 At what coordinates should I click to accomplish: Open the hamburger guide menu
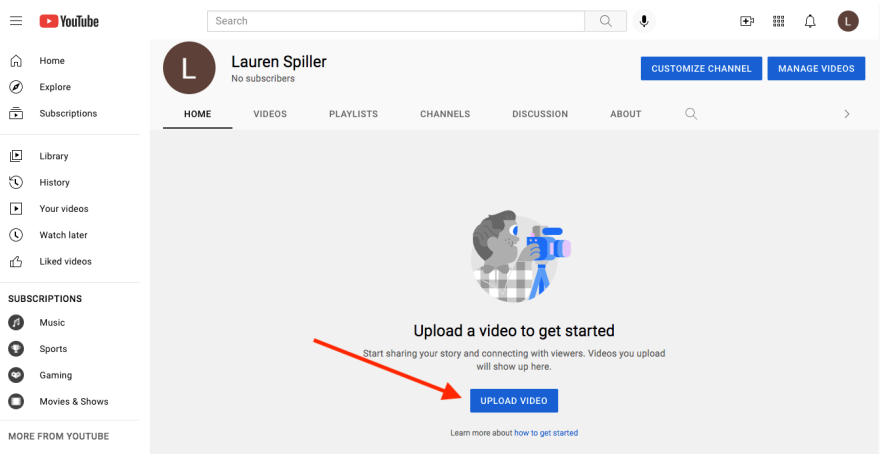[x=16, y=21]
